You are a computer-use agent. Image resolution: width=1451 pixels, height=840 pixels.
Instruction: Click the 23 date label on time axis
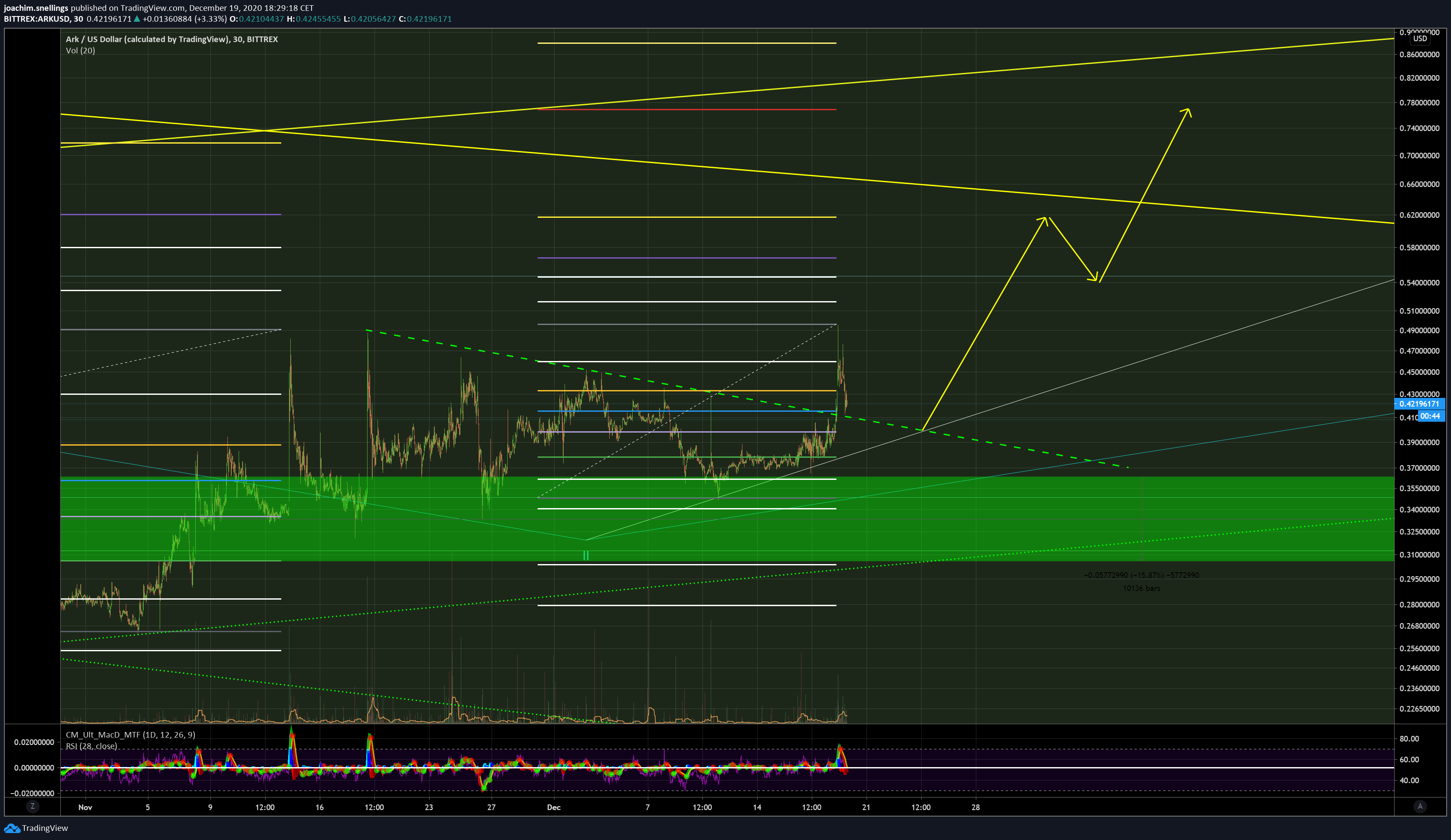tap(429, 807)
